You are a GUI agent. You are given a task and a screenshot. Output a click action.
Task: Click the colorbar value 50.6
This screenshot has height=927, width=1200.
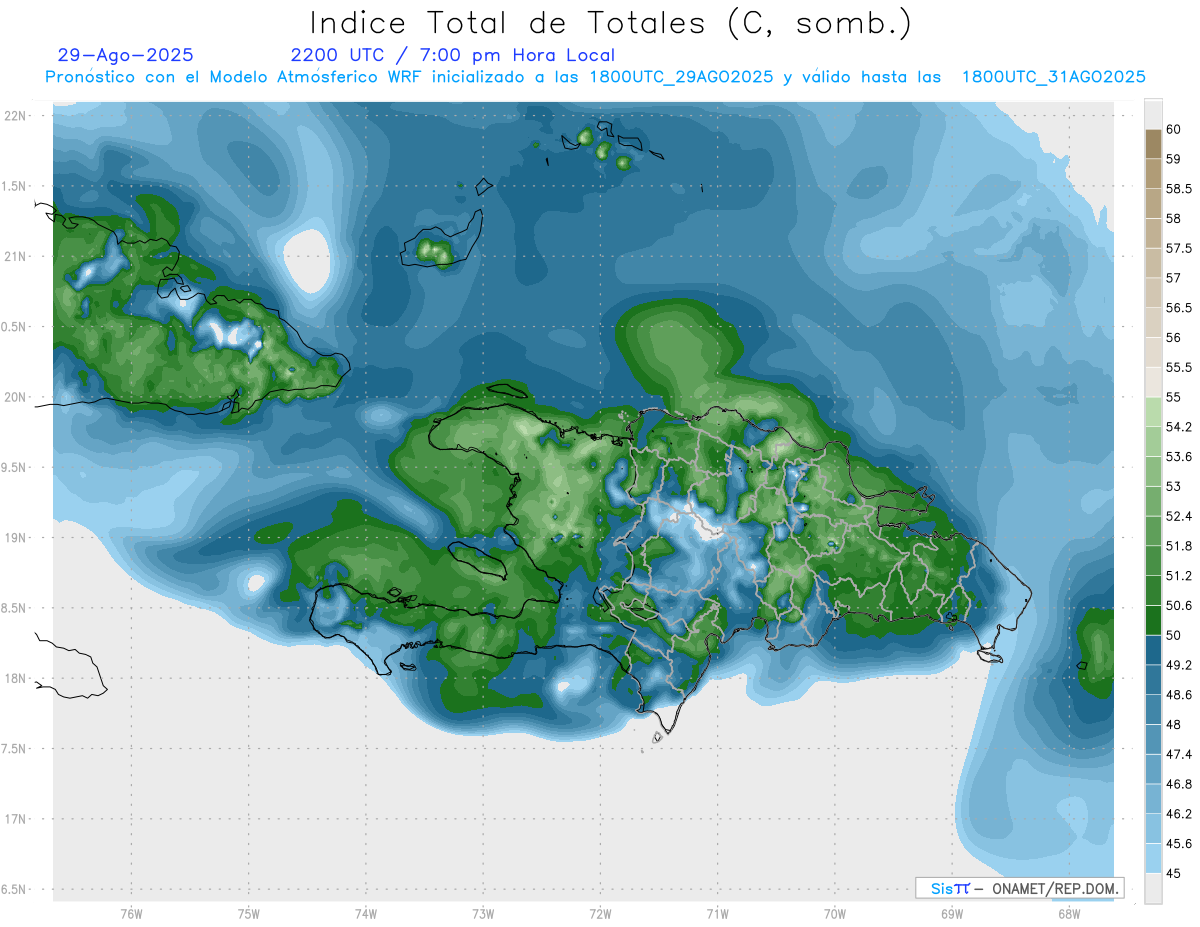[x=1179, y=606]
